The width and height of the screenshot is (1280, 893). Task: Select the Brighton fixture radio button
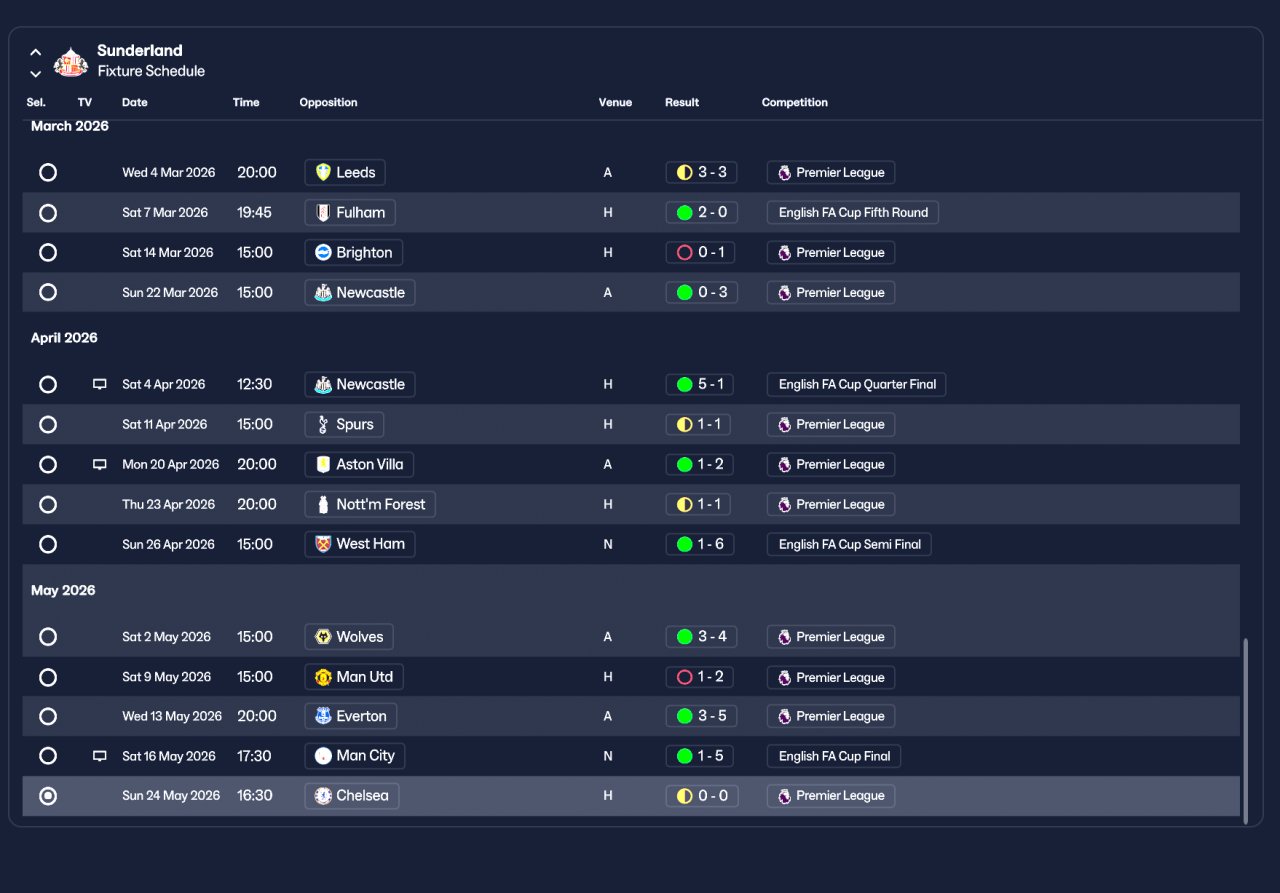[48, 252]
